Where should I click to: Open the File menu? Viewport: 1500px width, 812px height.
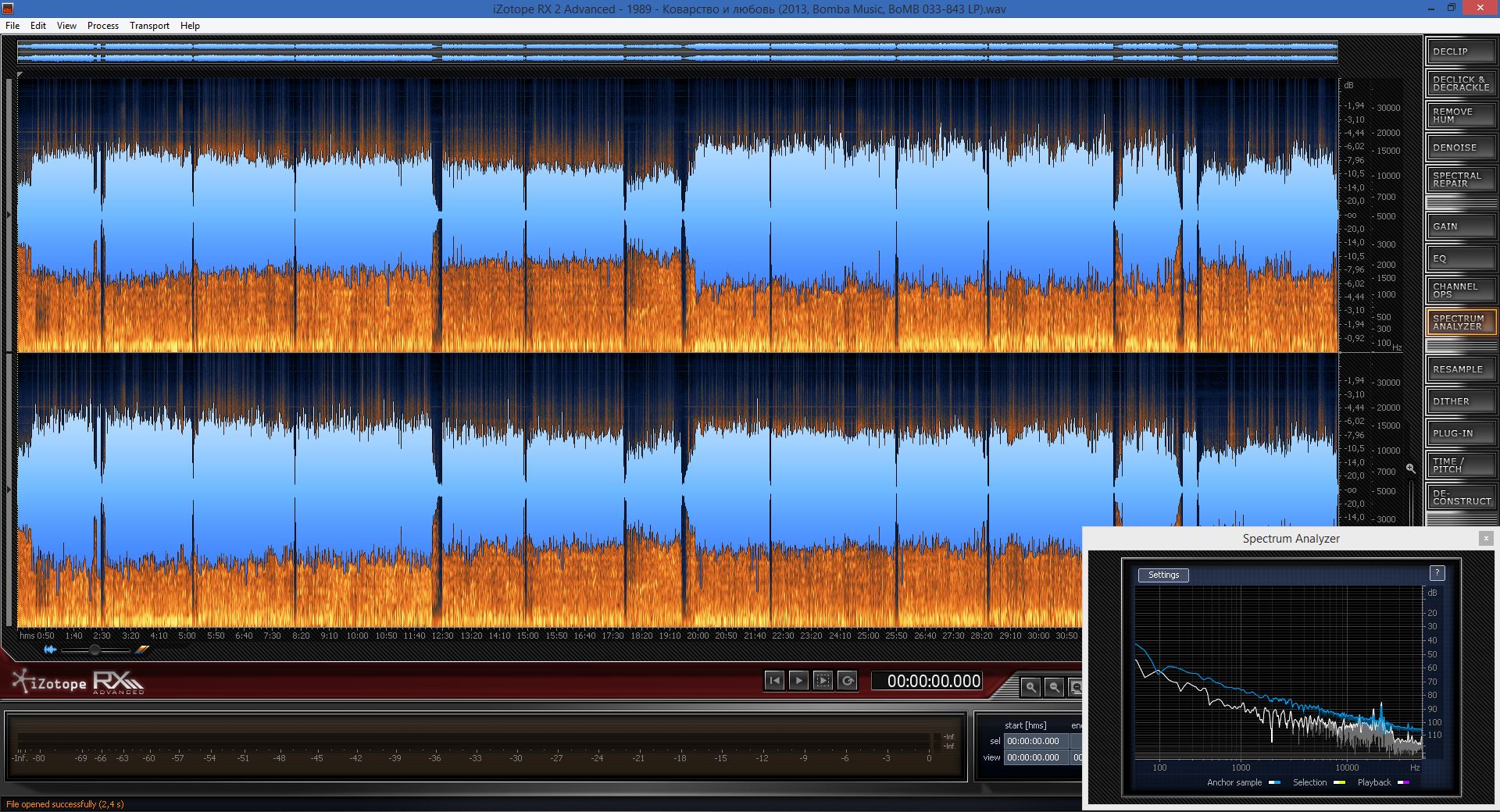pos(12,26)
